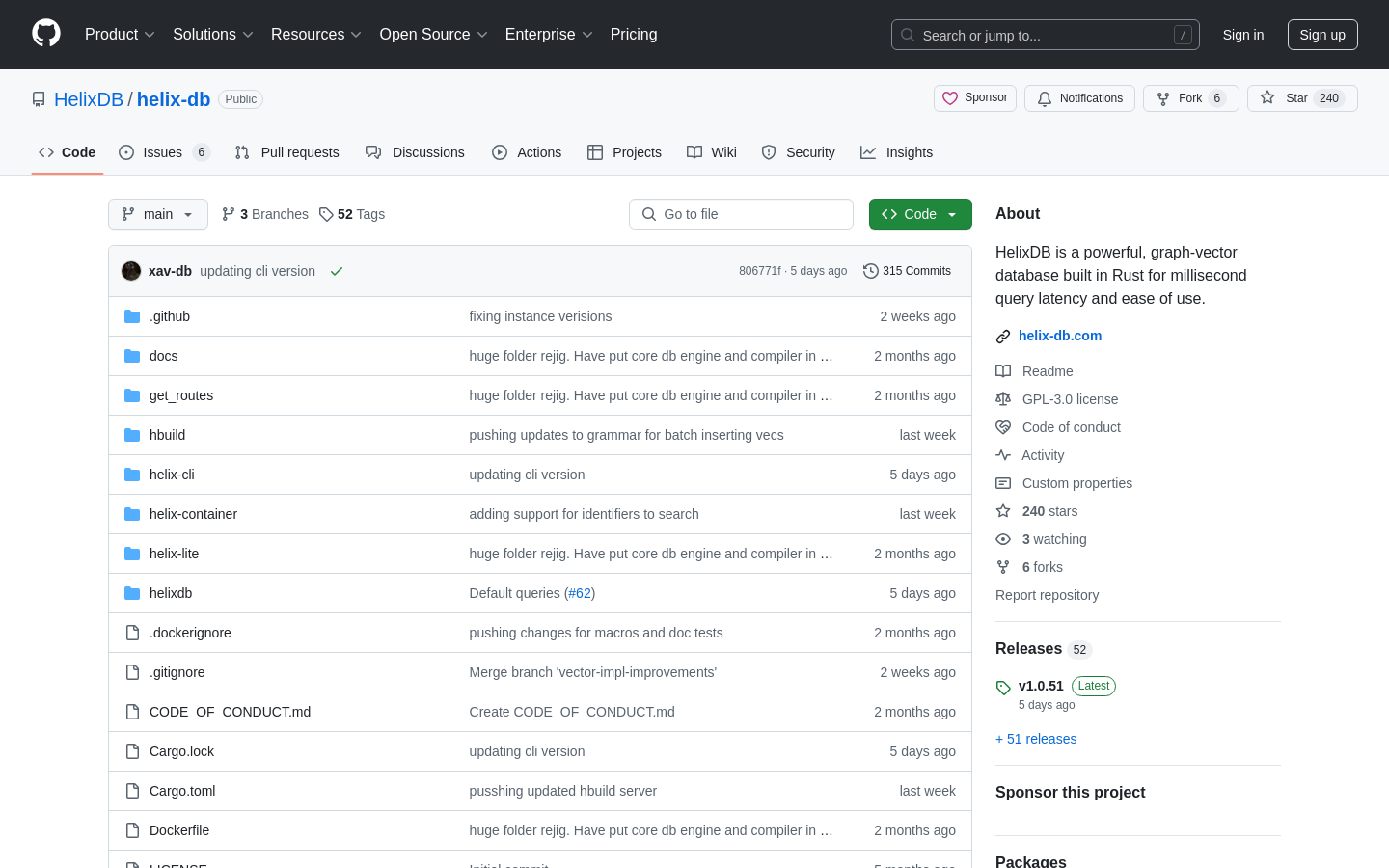Click the Notifications bell button
The width and height of the screenshot is (1389, 868).
tap(1079, 98)
